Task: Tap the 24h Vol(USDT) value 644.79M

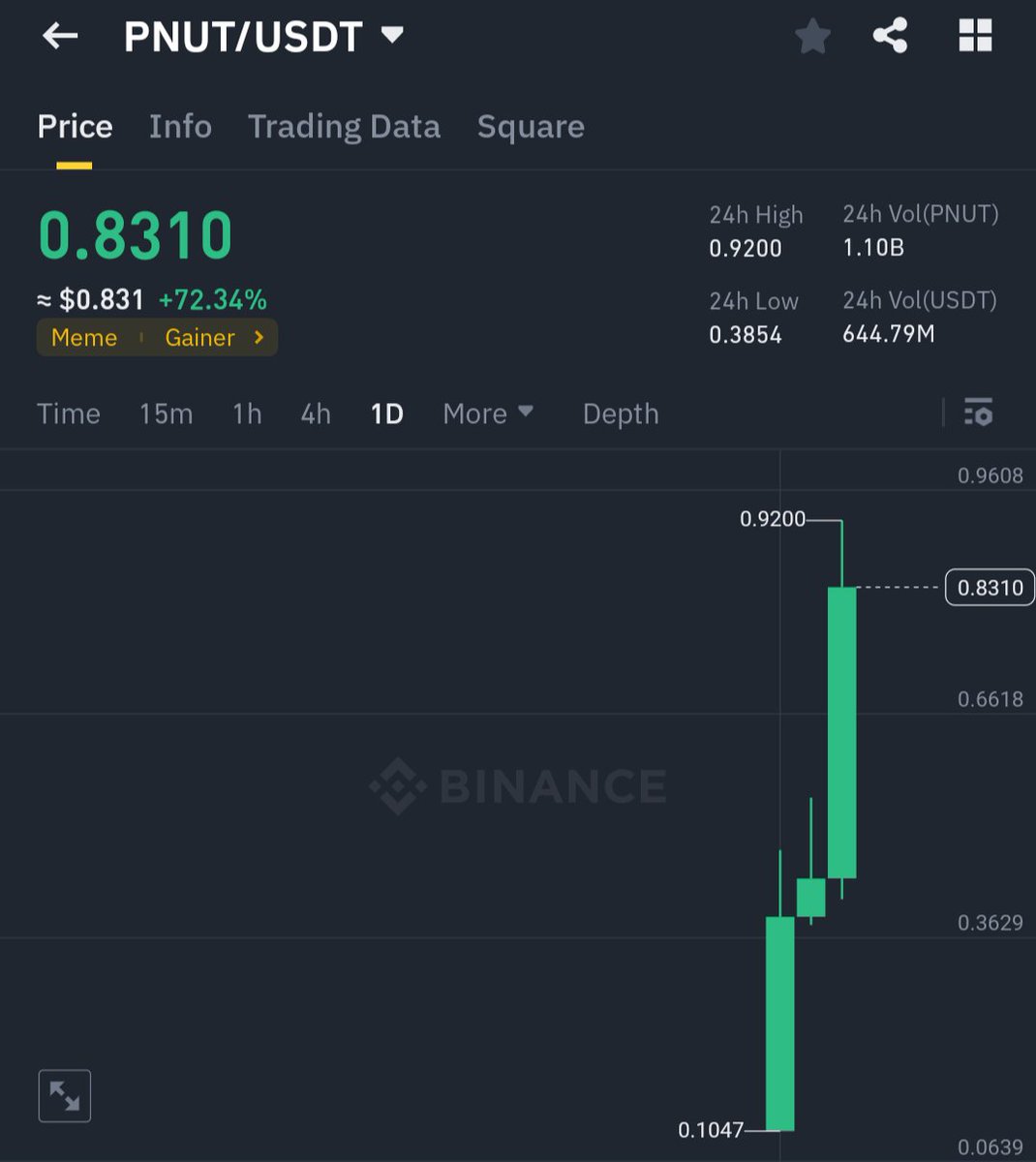Action: pos(889,335)
